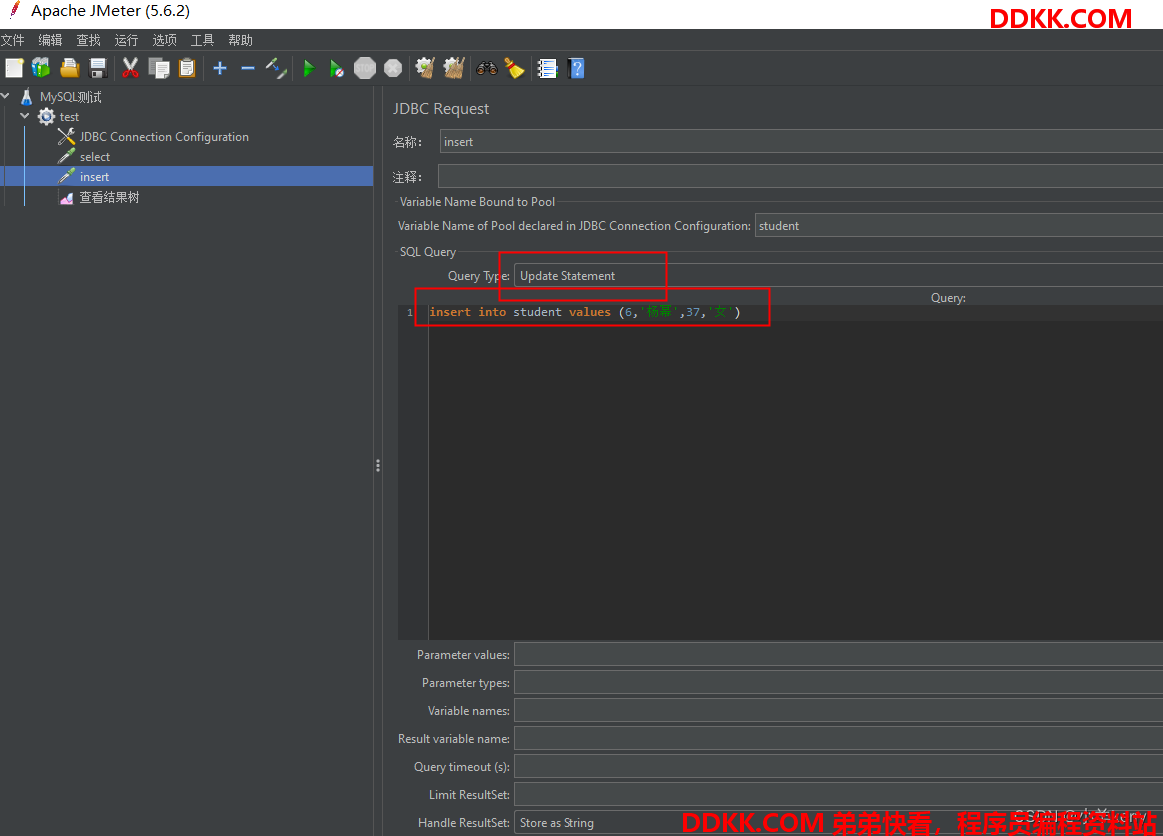Stop the running test via toolbar

click(x=365, y=68)
